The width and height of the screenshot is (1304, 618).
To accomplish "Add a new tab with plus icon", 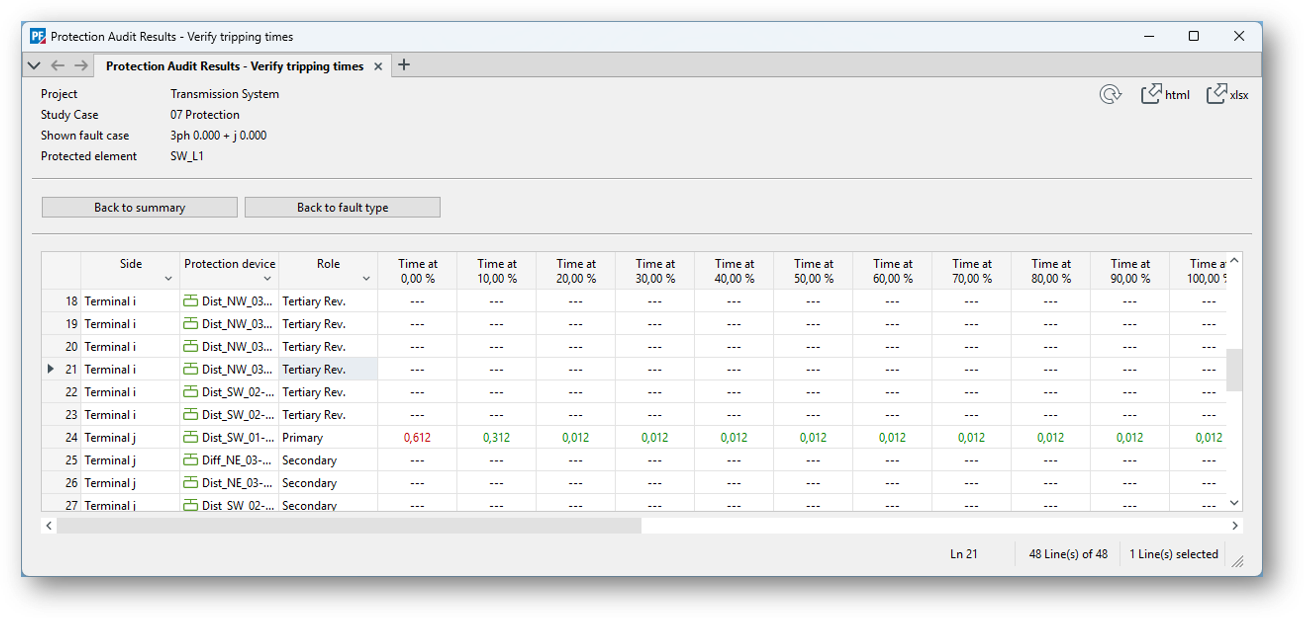I will (404, 66).
